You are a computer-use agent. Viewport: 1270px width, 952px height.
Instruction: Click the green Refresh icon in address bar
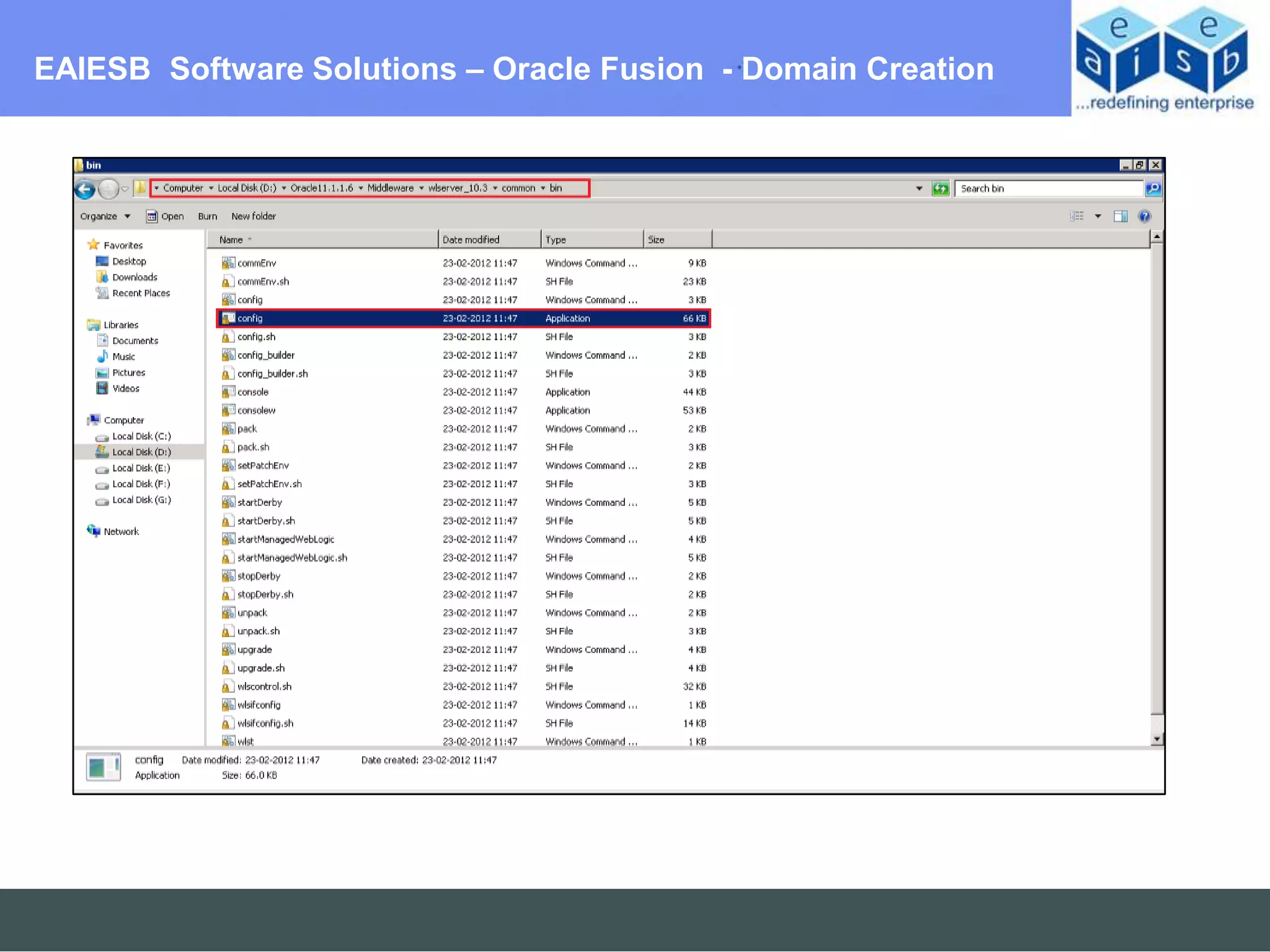point(940,188)
